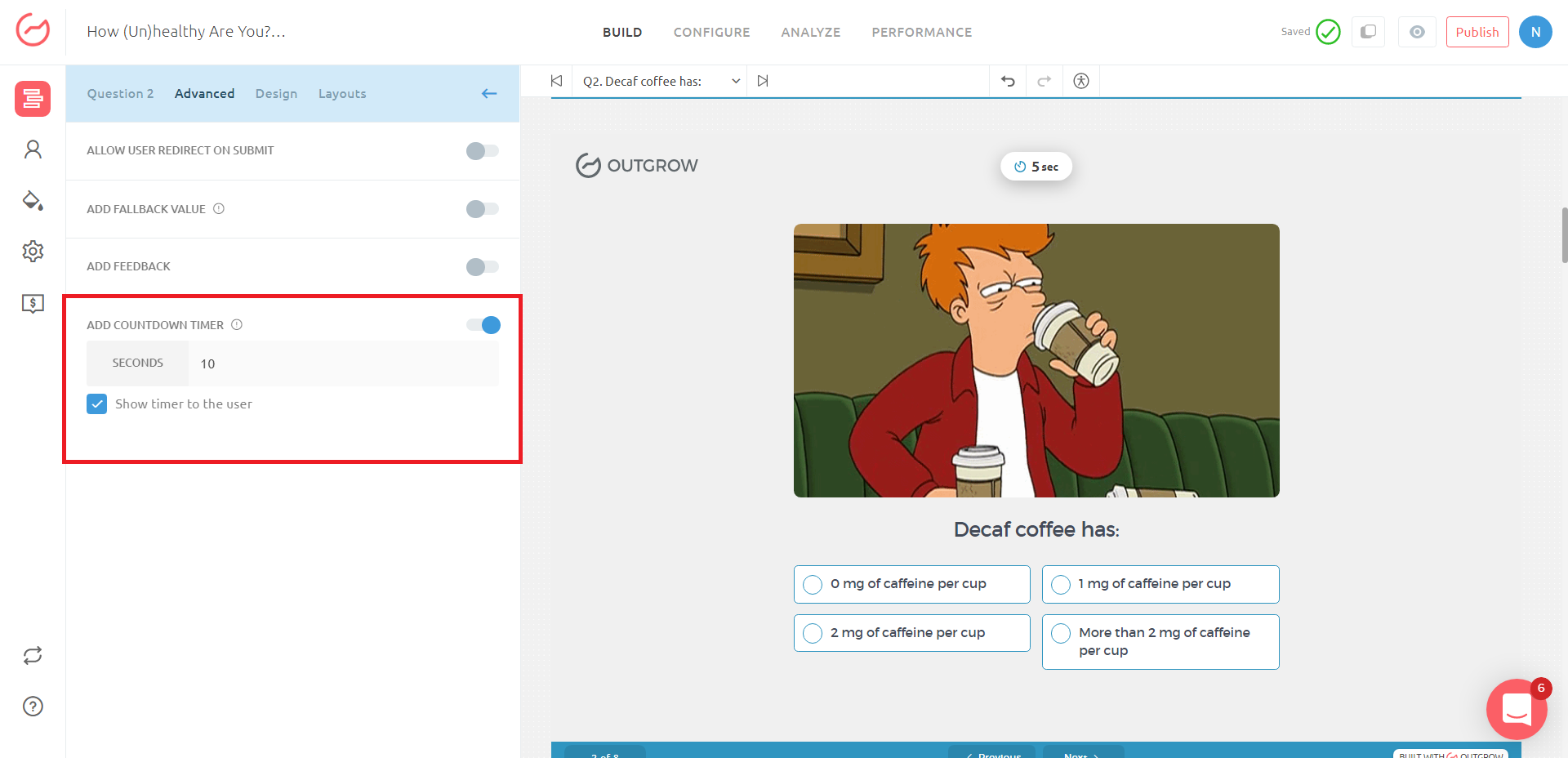Click the OUTGROW logo in the preview
Screen dimensions: 1568x758
click(x=637, y=166)
